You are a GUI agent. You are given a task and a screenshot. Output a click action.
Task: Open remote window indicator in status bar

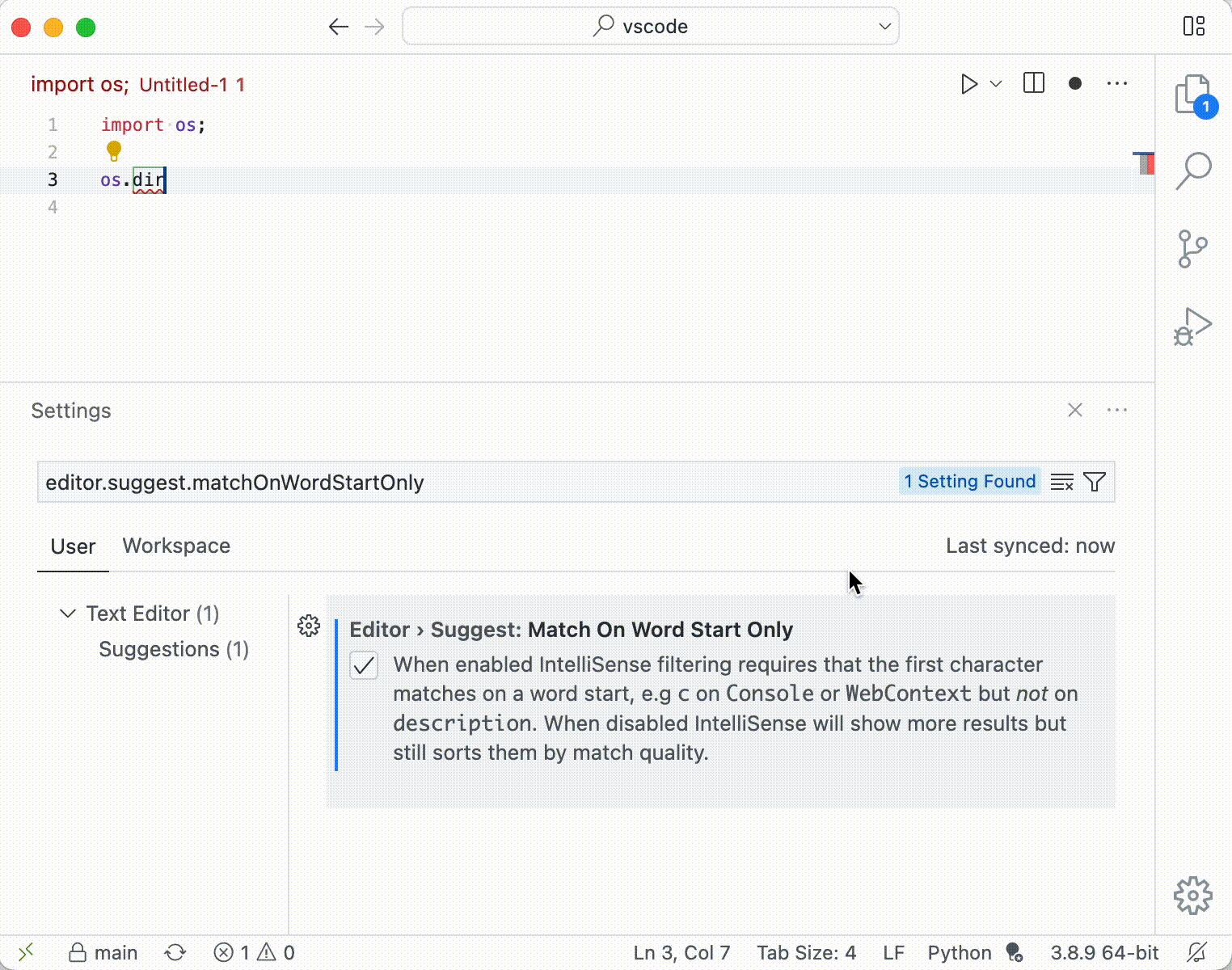[26, 952]
